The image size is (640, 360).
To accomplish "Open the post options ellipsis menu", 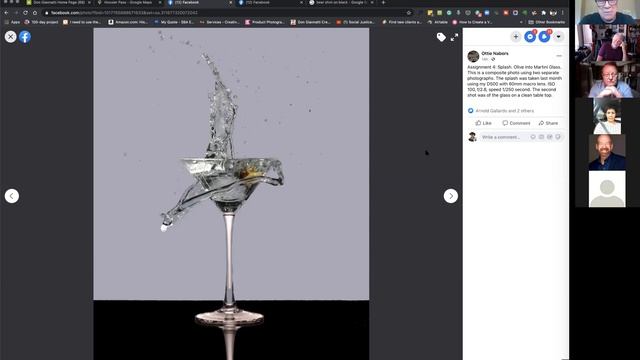I will pyautogui.click(x=559, y=56).
